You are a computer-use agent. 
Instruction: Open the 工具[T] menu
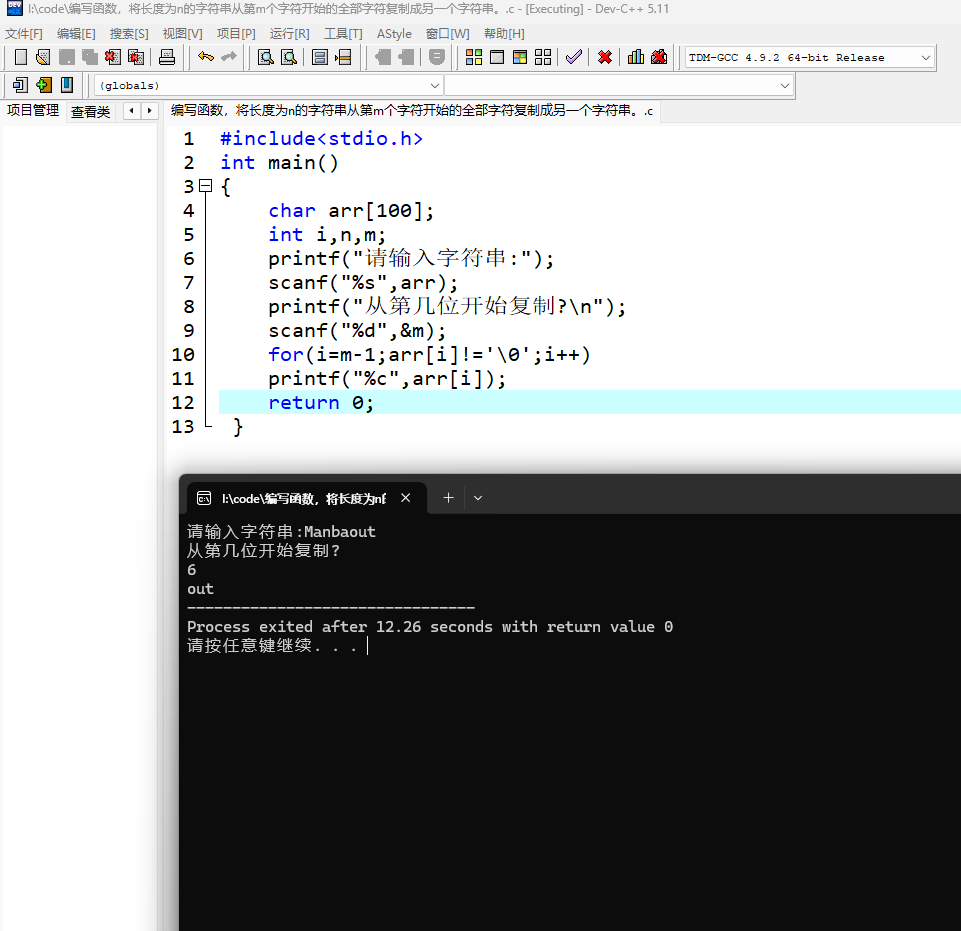tap(343, 34)
